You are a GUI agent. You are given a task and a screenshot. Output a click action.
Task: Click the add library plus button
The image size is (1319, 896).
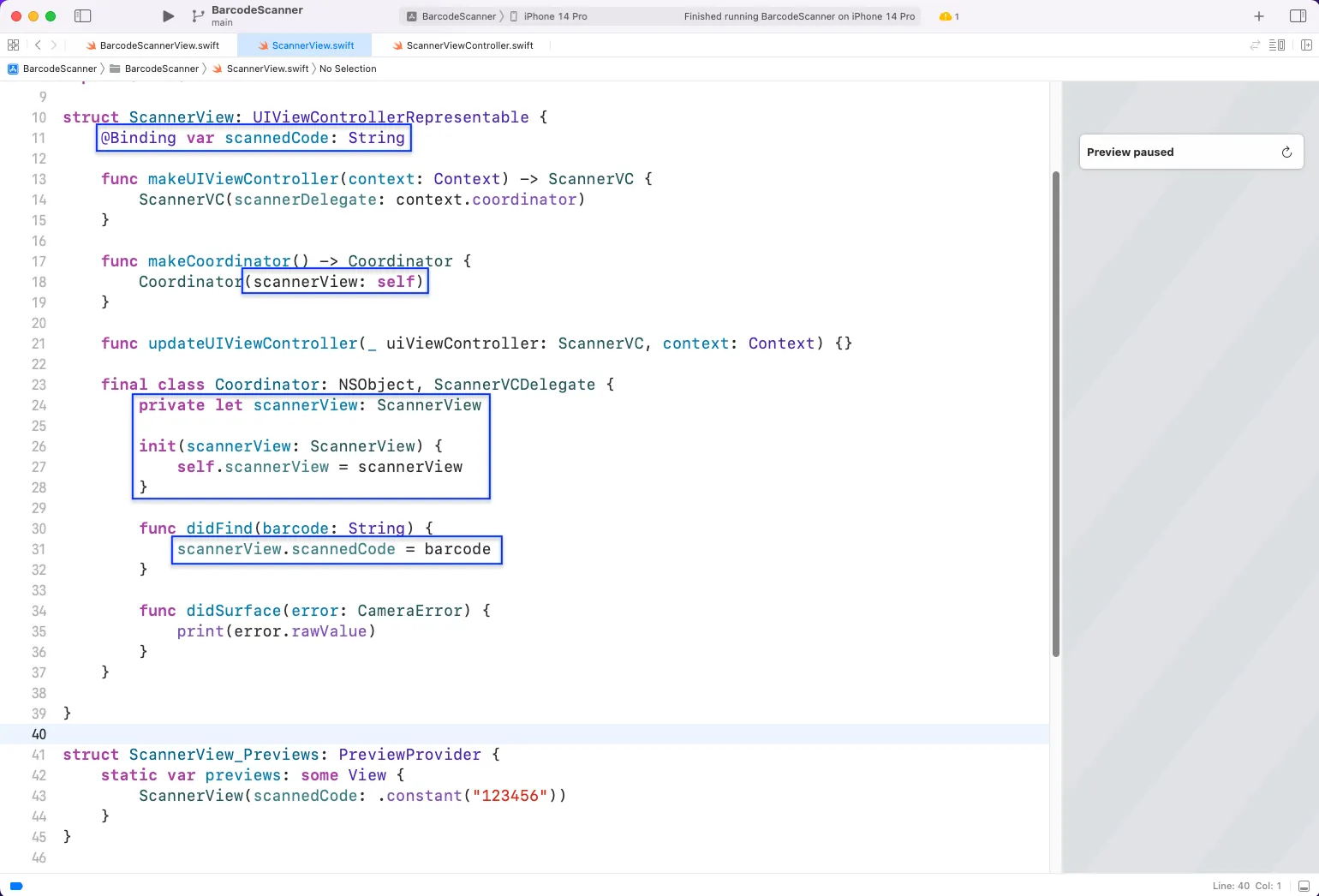pos(1259,16)
